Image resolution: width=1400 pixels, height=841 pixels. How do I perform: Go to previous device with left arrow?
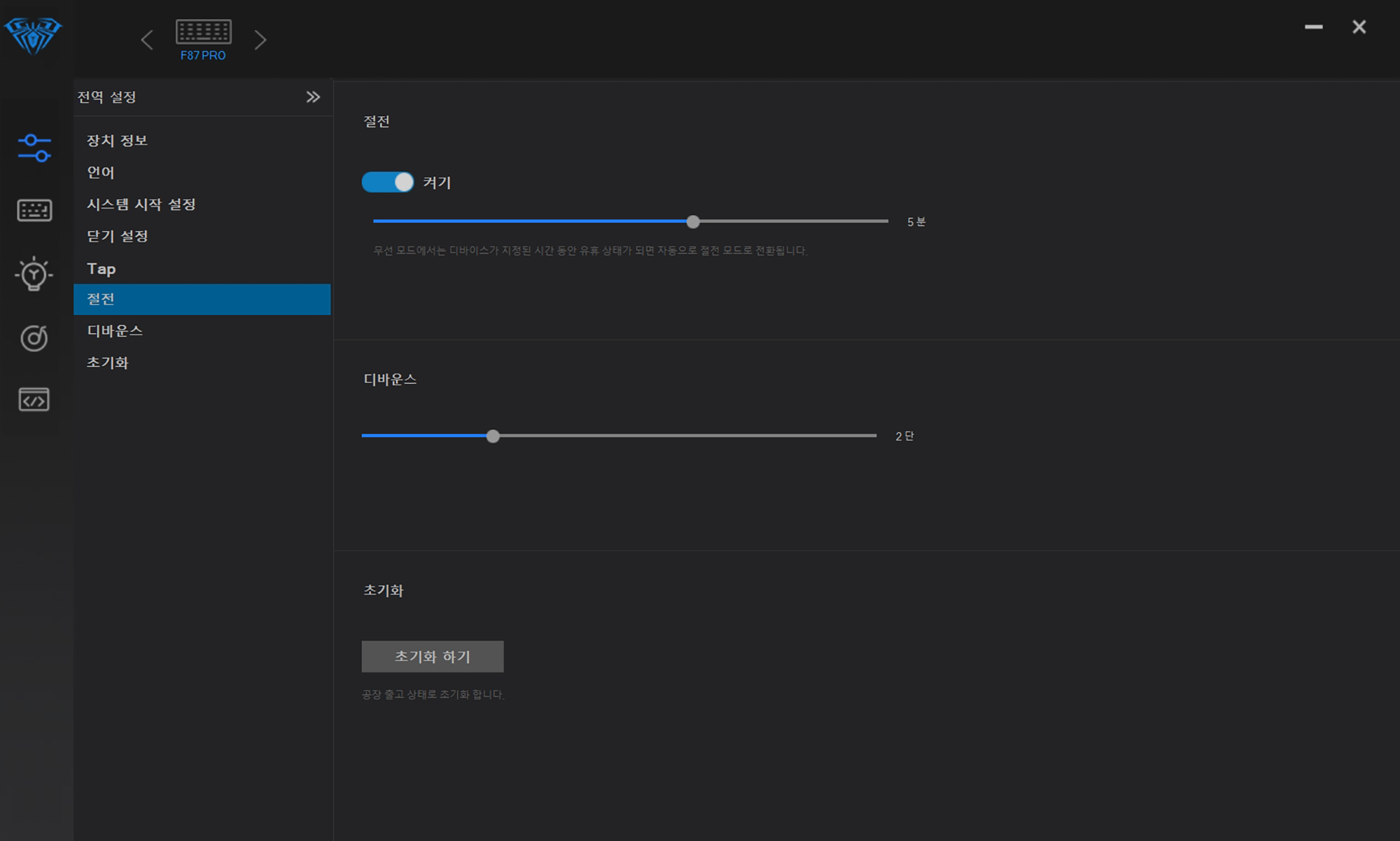point(147,40)
